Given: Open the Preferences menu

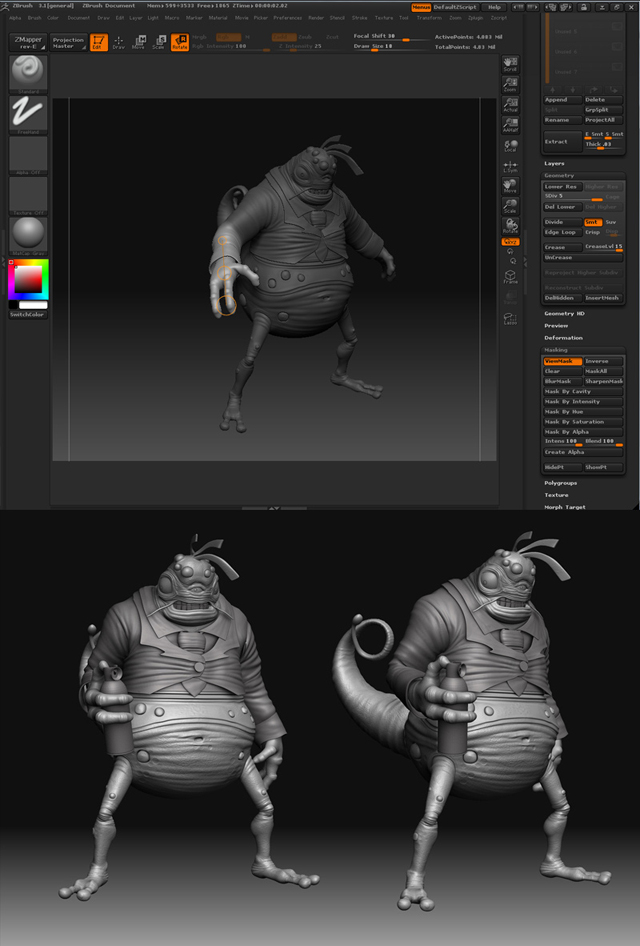Looking at the screenshot, I should 287,18.
